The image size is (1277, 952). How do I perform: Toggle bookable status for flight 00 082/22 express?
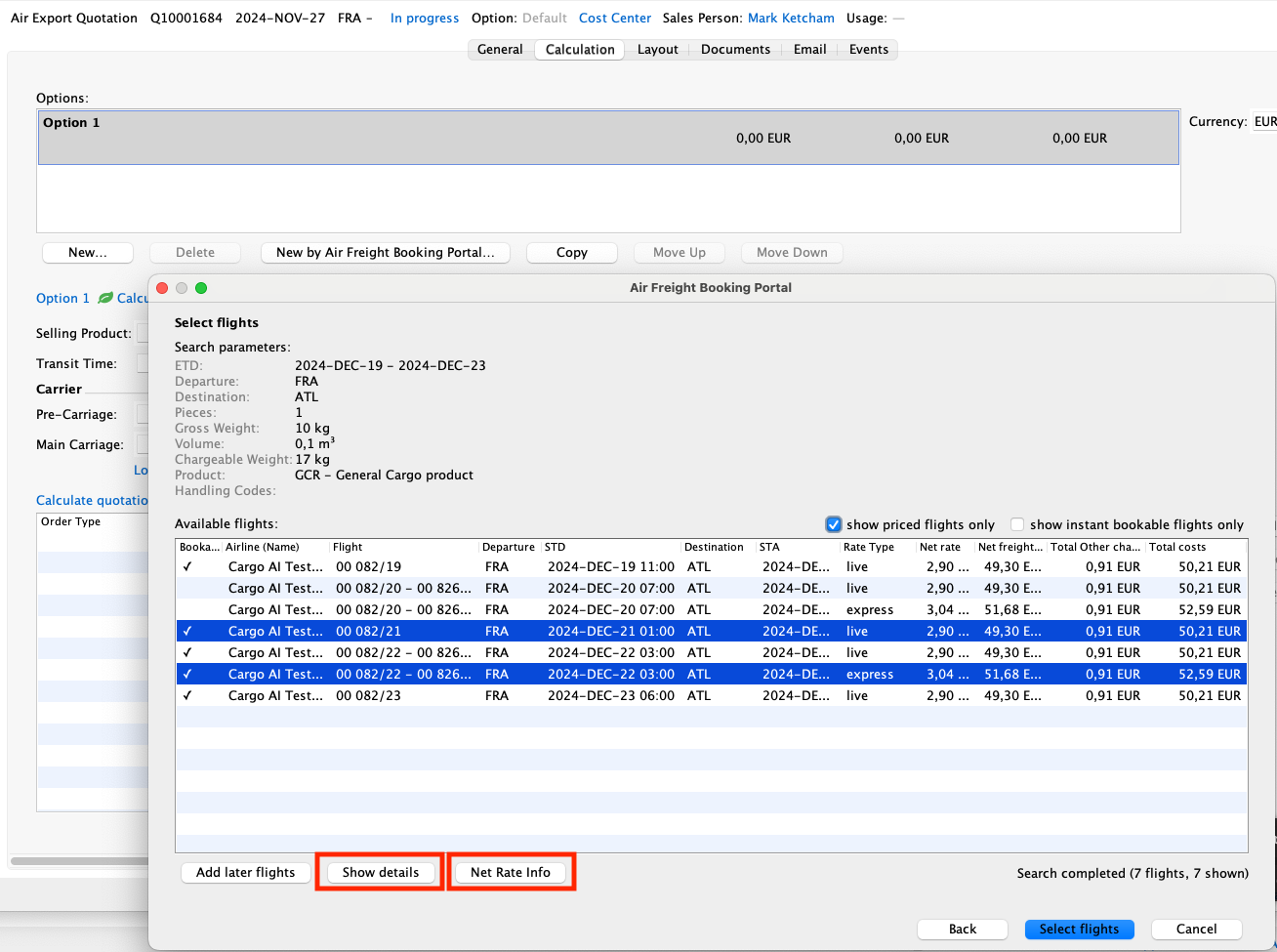188,674
